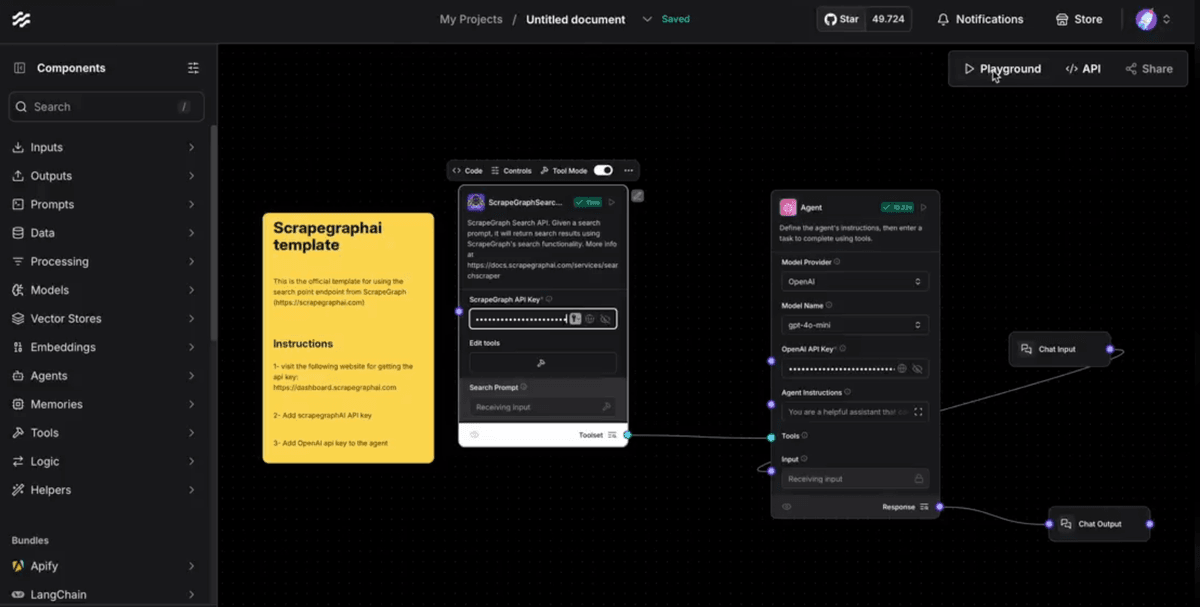Open the Edit tools wrench button
This screenshot has height=607, width=1200.
pyautogui.click(x=540, y=362)
